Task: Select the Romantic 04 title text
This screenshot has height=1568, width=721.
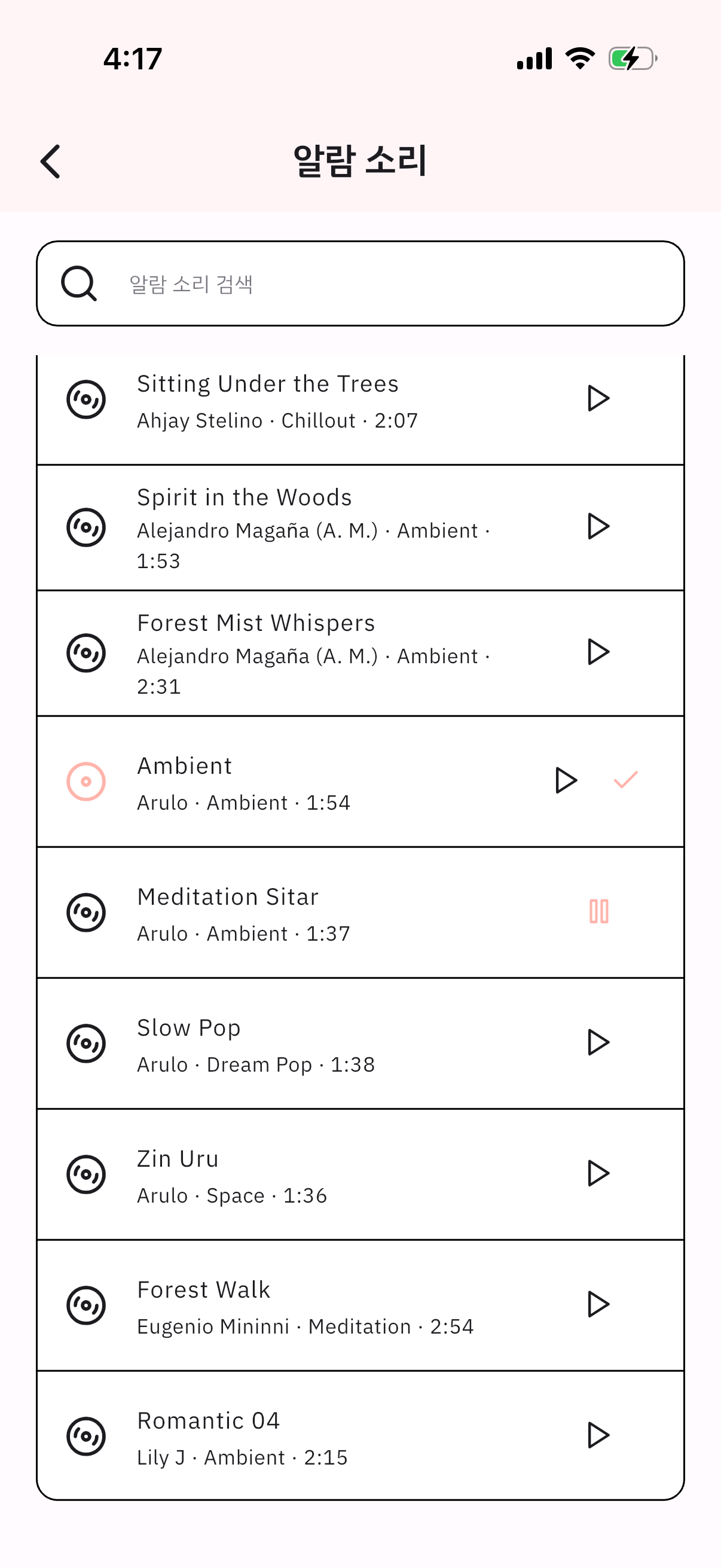Action: click(208, 1420)
